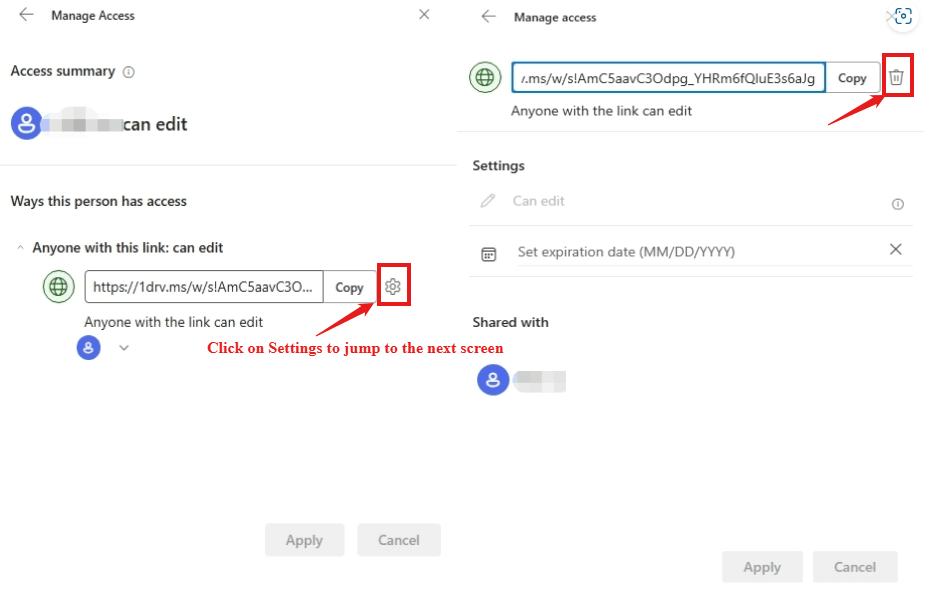Click the calendar icon for expiration date
Screen dimensions: 926x589
pos(488,254)
